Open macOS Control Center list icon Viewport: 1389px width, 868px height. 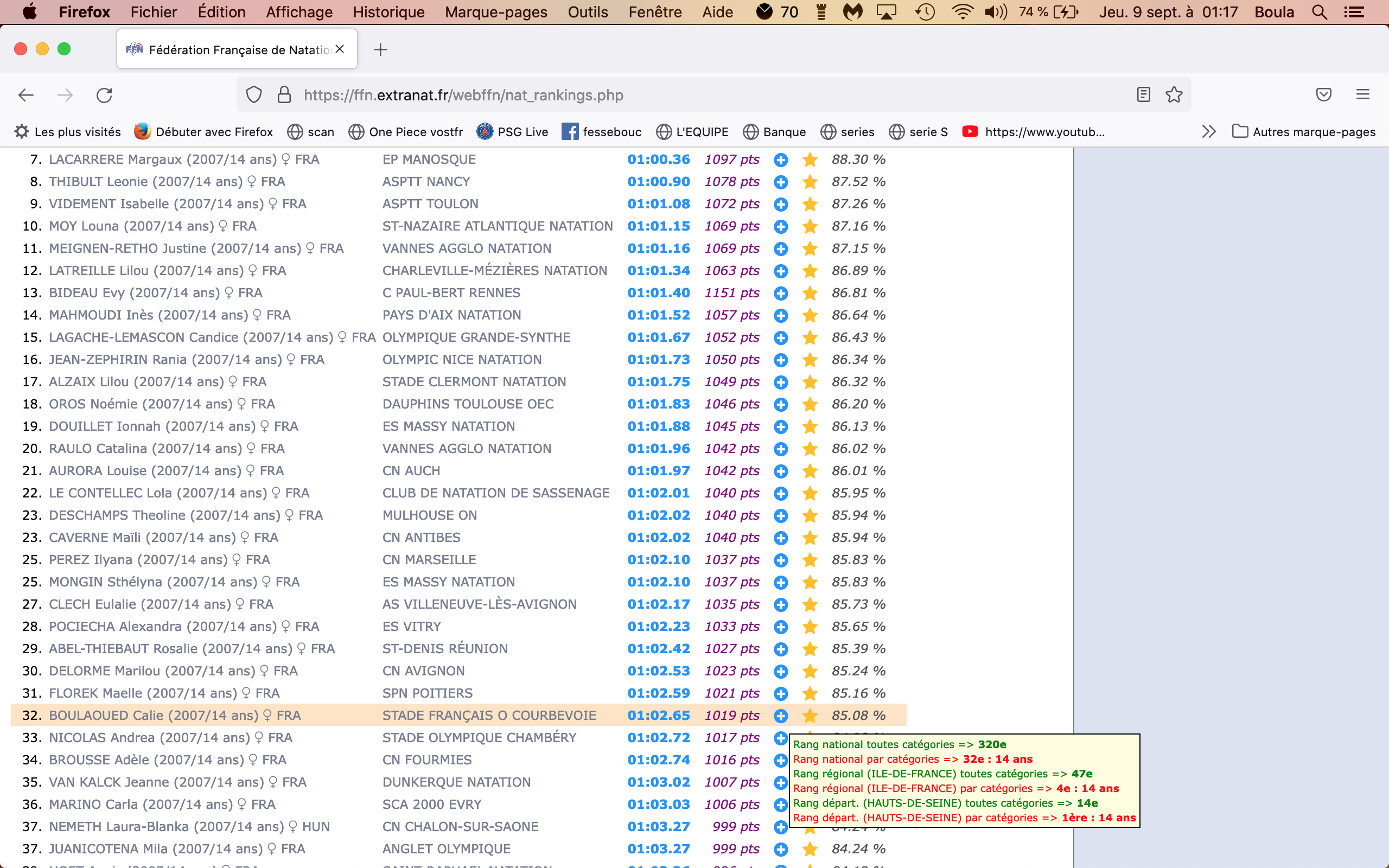(x=1355, y=12)
